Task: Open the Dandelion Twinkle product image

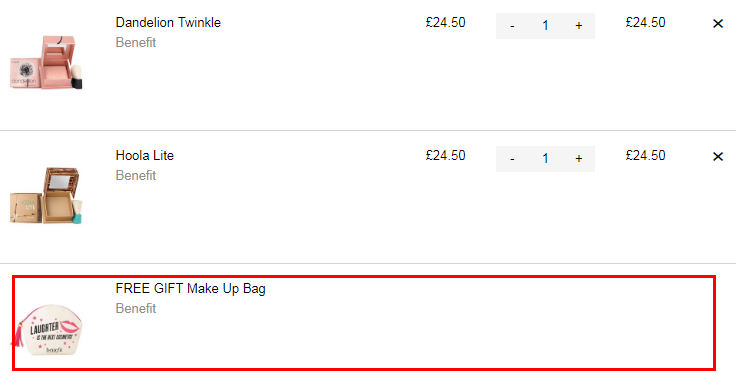Action: coord(46,62)
